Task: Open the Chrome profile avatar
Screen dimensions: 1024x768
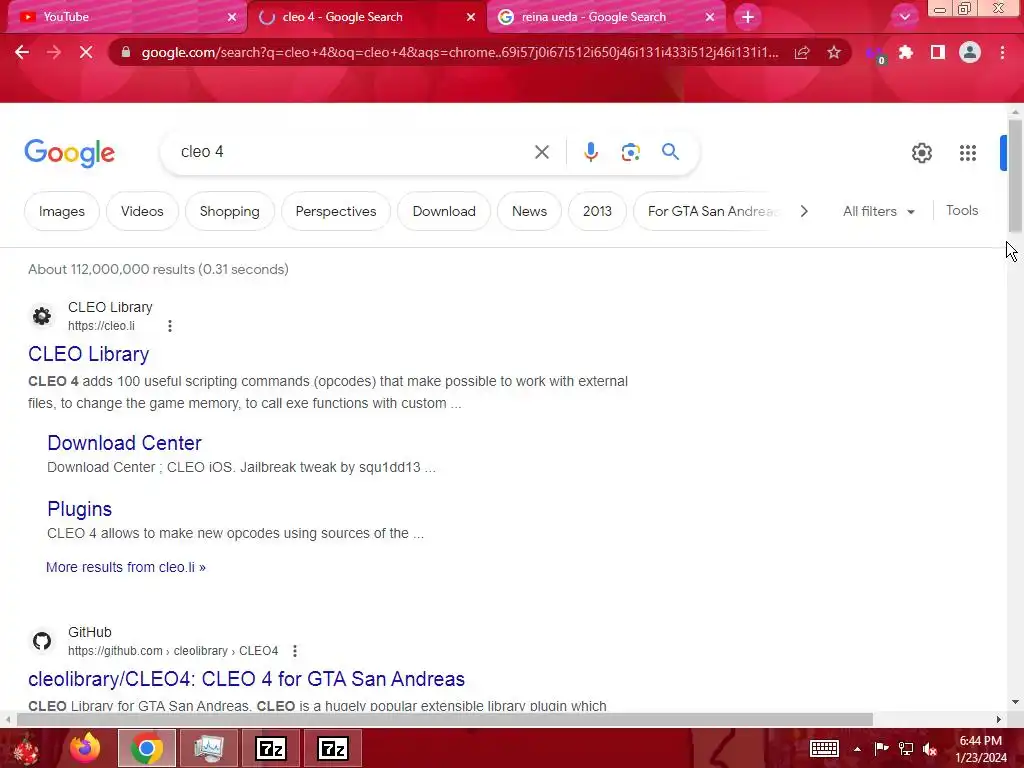Action: (x=970, y=52)
